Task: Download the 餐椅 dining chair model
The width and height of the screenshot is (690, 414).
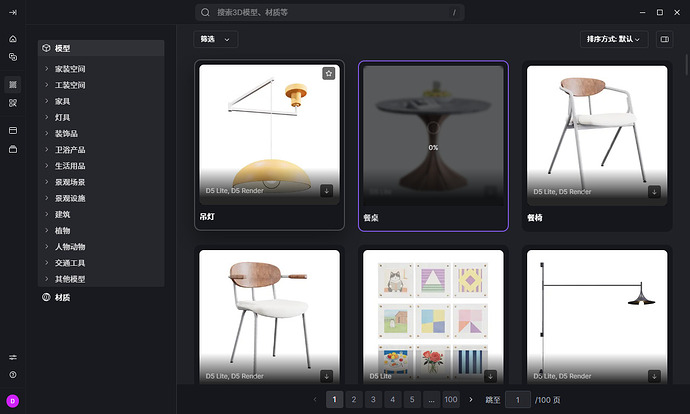Action: click(x=654, y=191)
